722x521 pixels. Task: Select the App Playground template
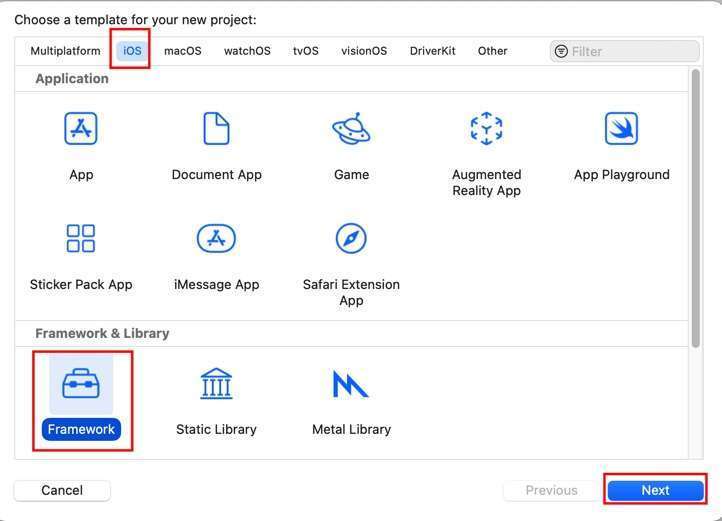(x=621, y=129)
